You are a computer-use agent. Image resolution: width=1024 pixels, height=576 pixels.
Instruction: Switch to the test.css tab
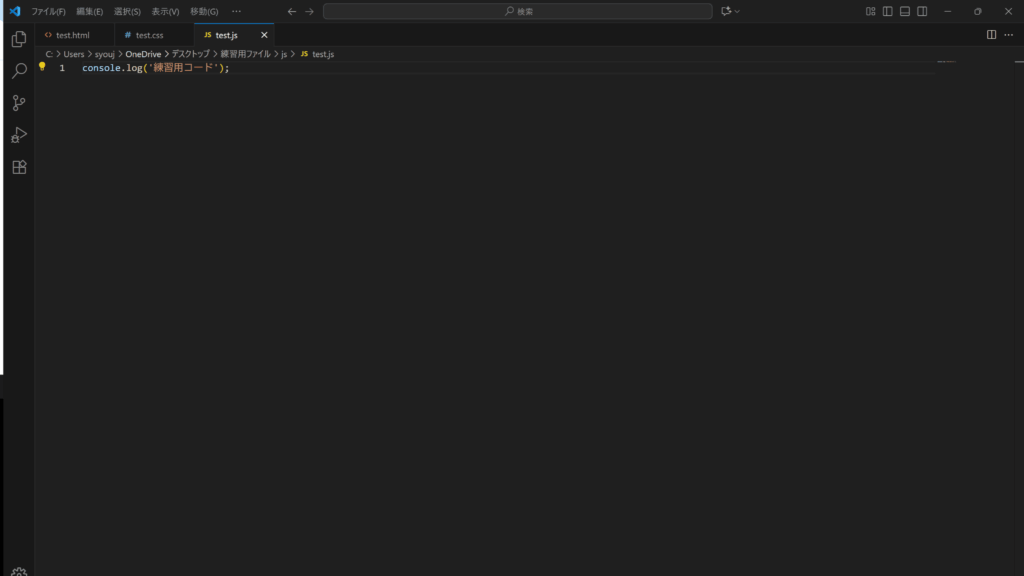click(149, 35)
